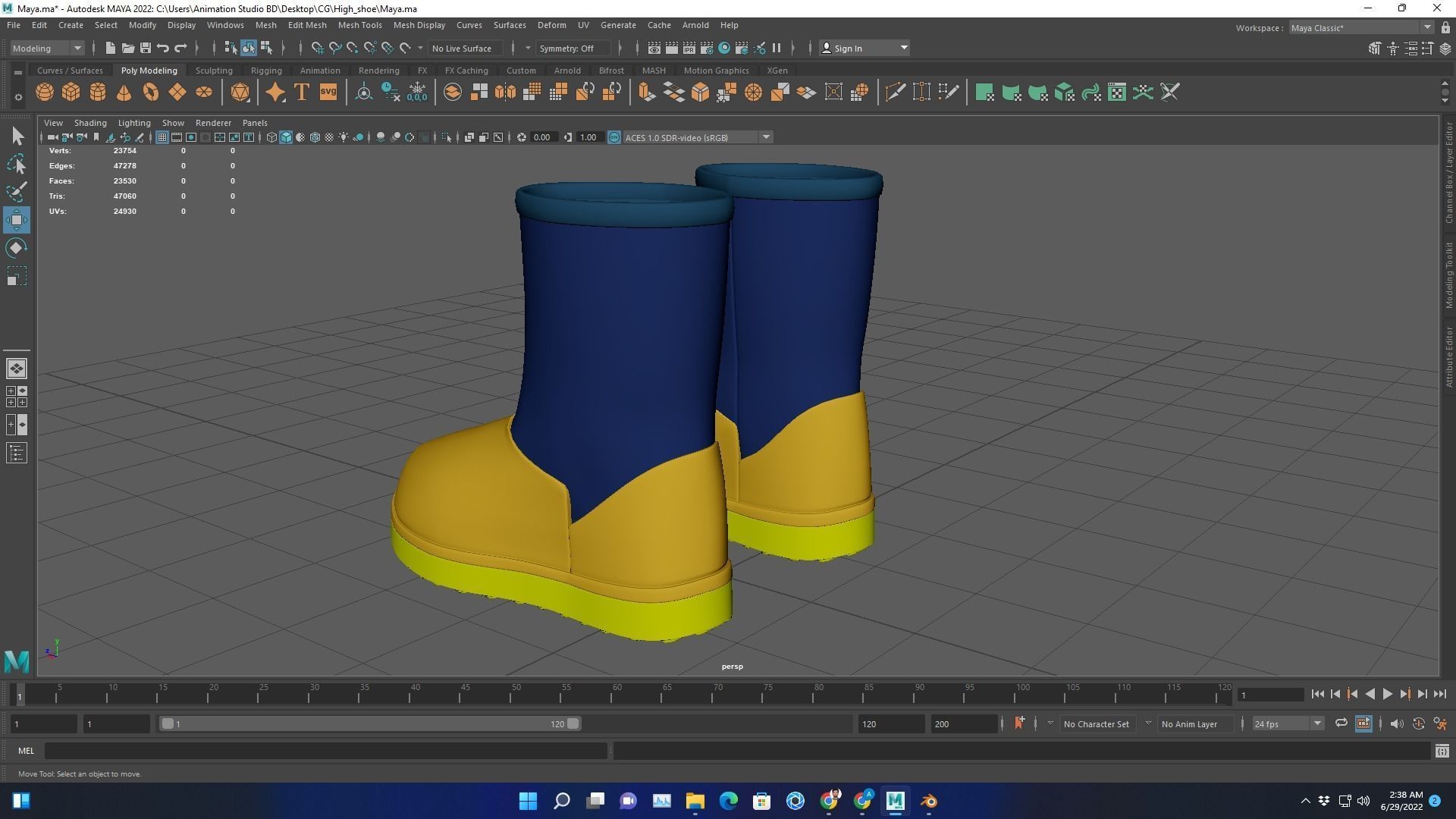The width and height of the screenshot is (1456, 819).
Task: Click the gamma value field 1.00
Action: [x=589, y=137]
